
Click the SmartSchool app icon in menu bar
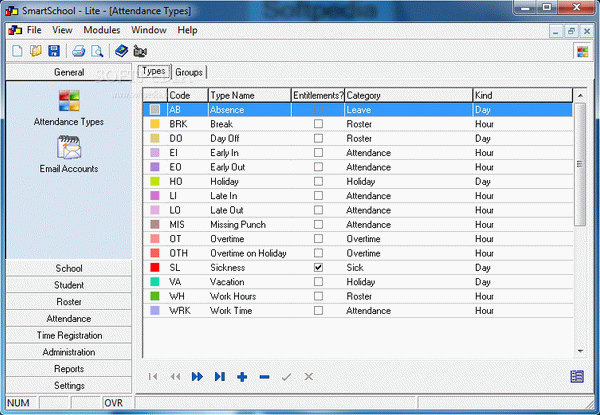pos(15,30)
